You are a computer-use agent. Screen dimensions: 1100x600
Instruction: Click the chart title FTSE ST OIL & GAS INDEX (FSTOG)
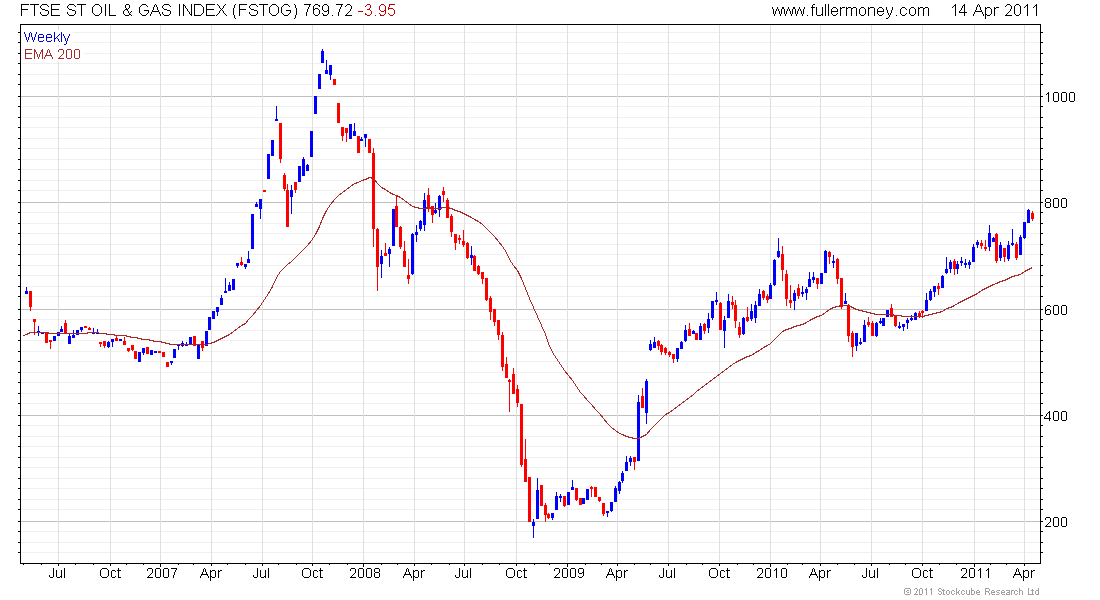tap(159, 11)
